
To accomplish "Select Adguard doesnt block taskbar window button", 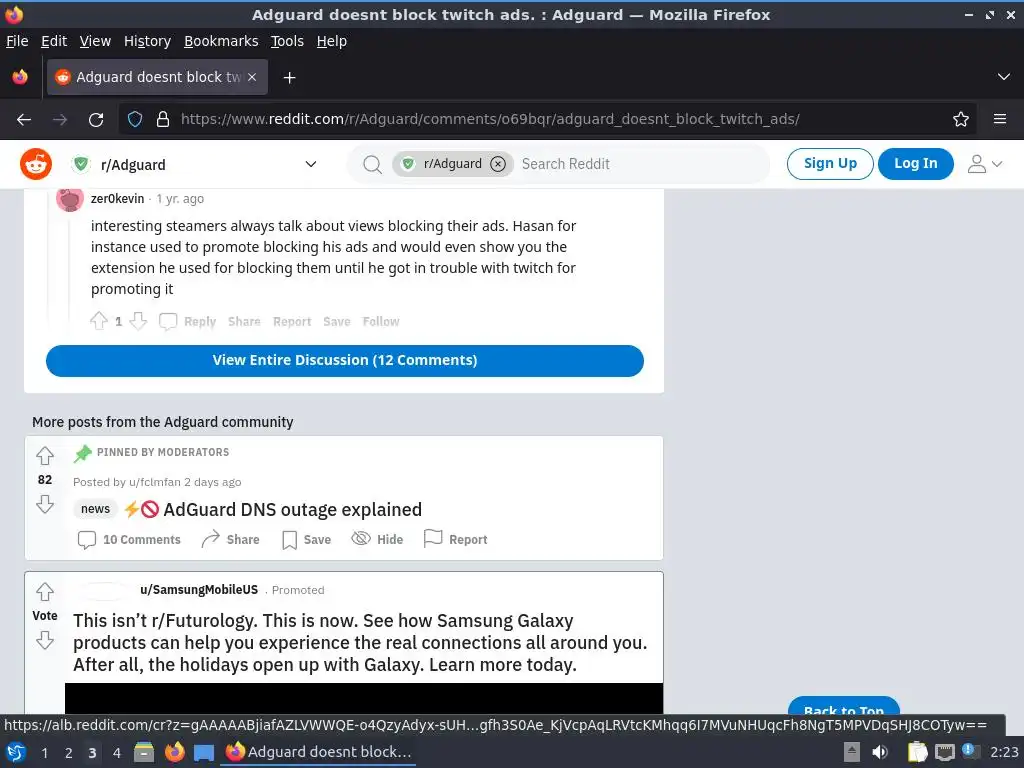I will click(319, 752).
